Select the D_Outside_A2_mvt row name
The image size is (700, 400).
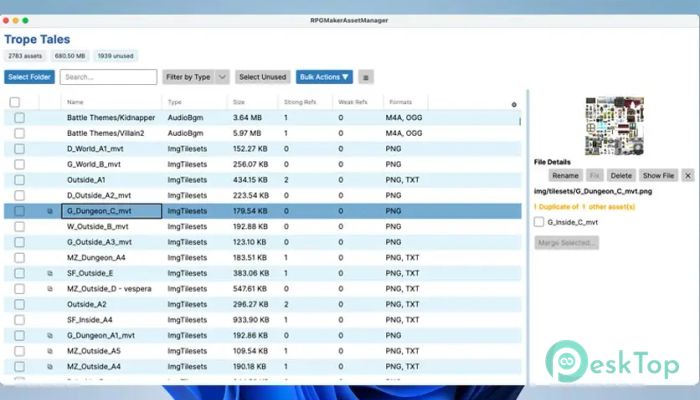[x=99, y=196]
